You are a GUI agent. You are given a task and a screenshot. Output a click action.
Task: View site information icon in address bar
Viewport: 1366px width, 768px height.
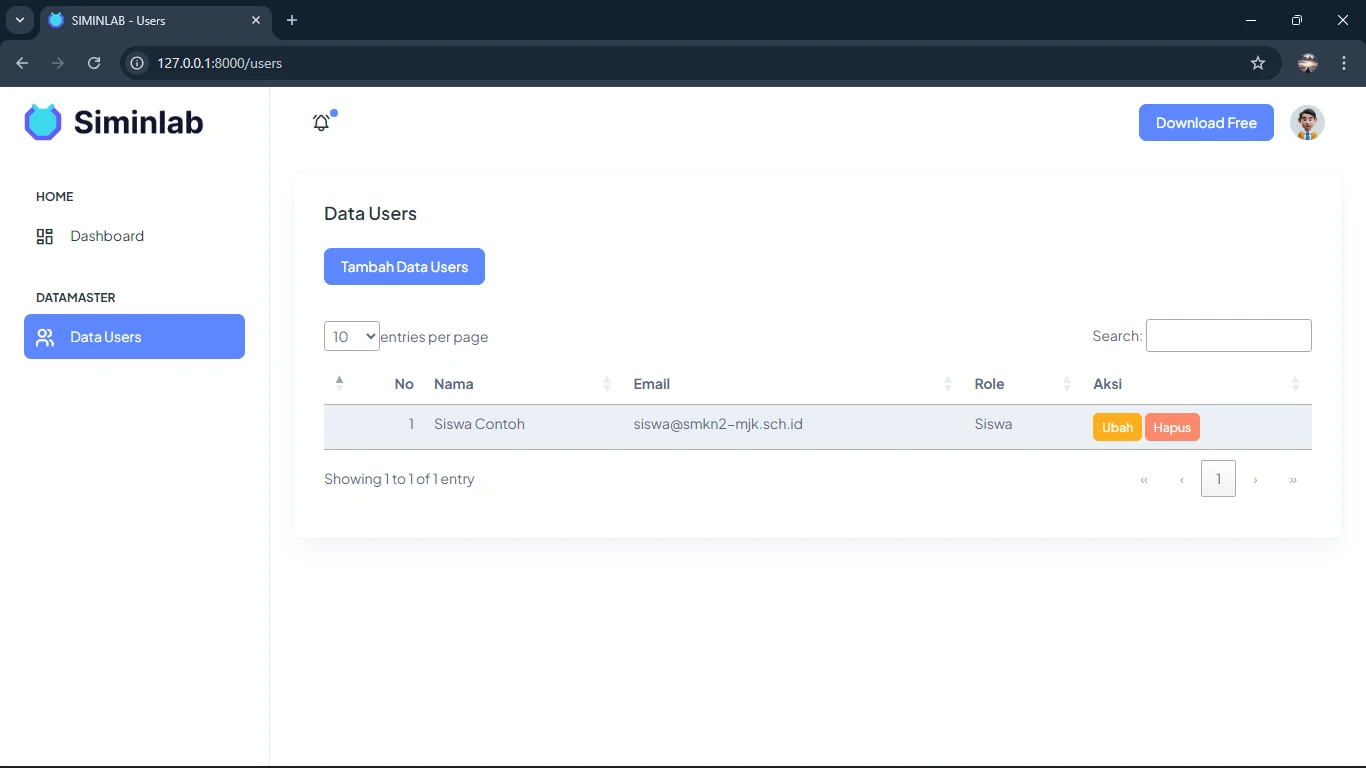(138, 63)
